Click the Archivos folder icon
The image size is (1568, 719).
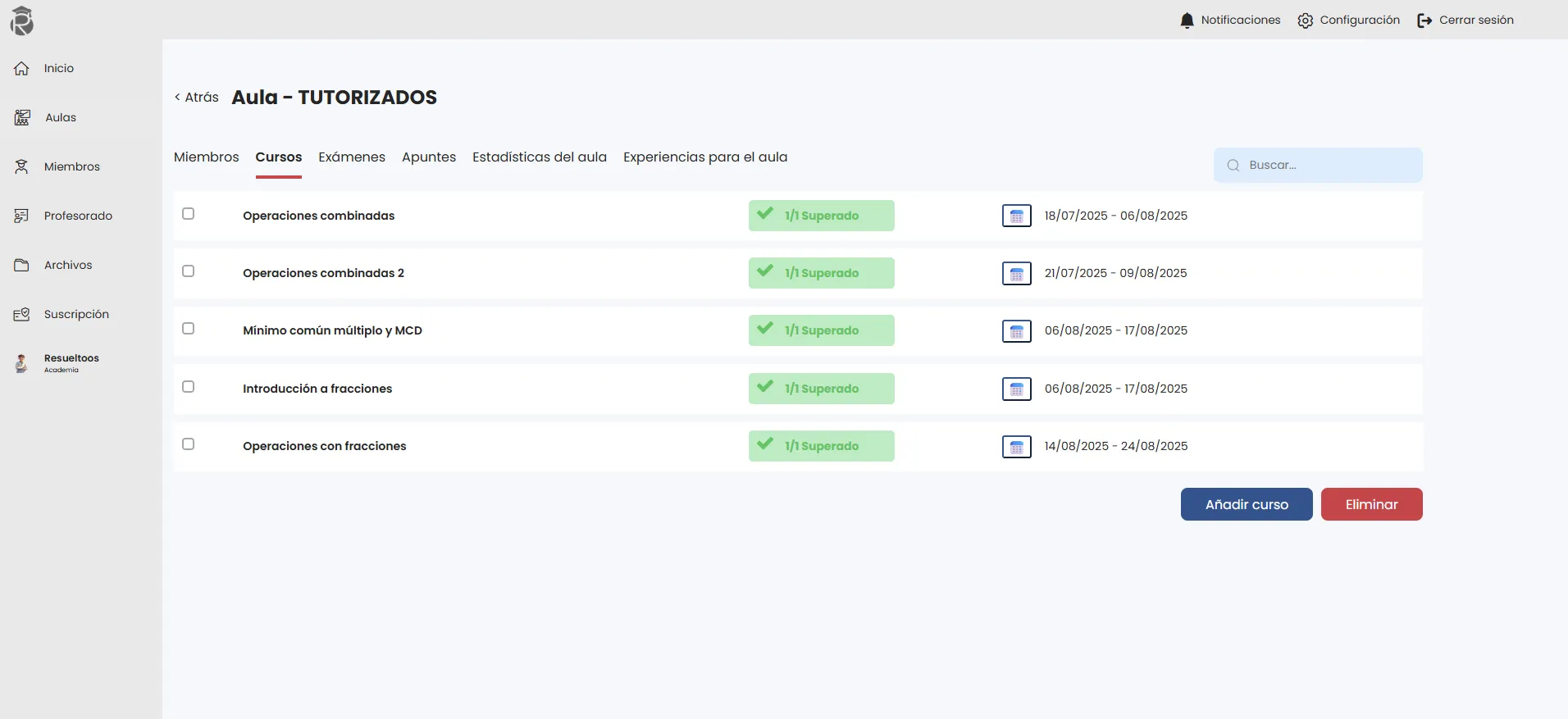coord(22,265)
